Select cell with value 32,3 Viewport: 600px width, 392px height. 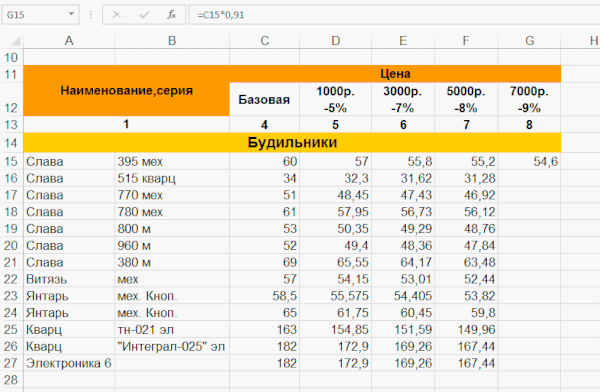point(336,178)
